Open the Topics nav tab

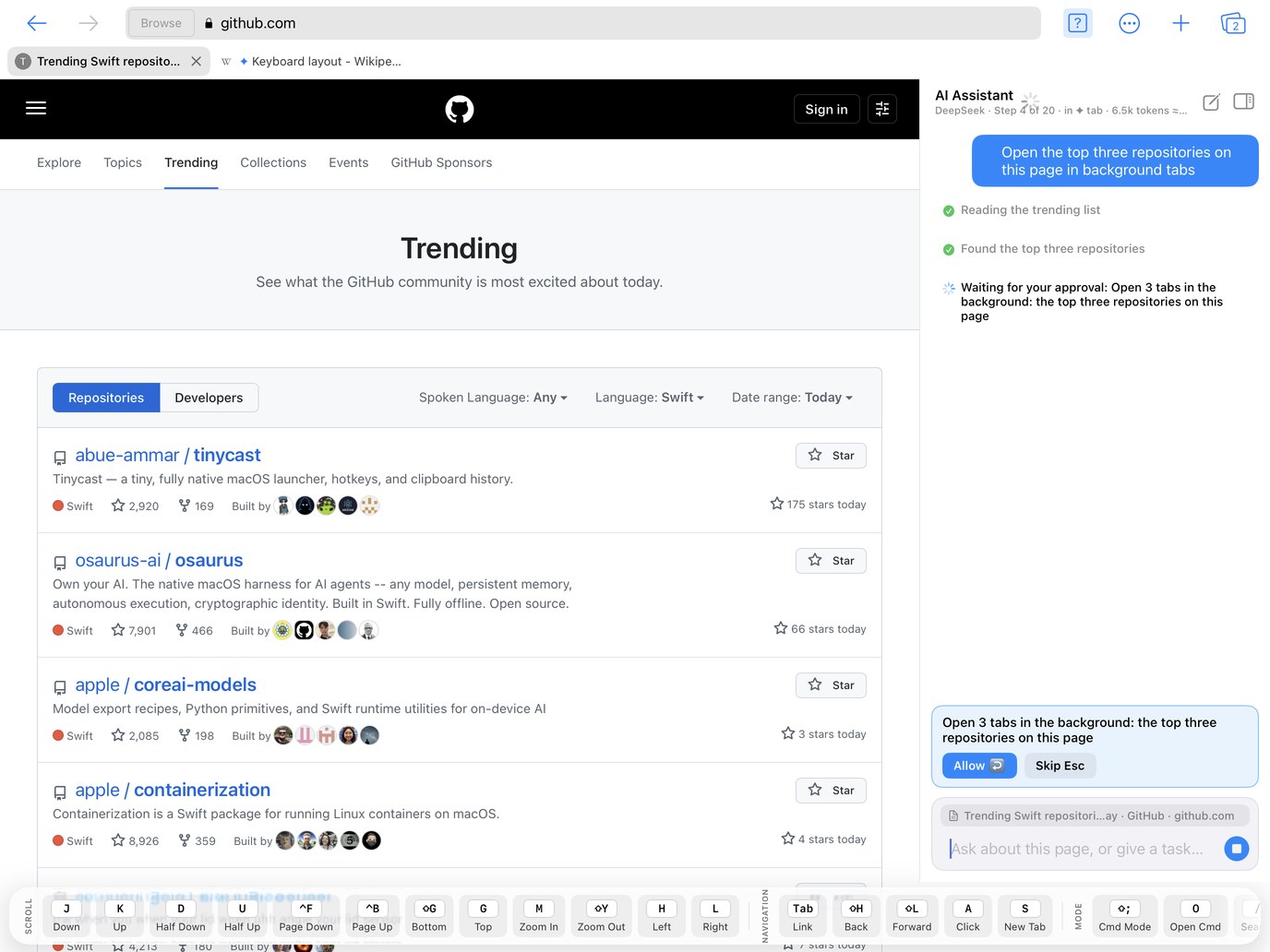(123, 162)
